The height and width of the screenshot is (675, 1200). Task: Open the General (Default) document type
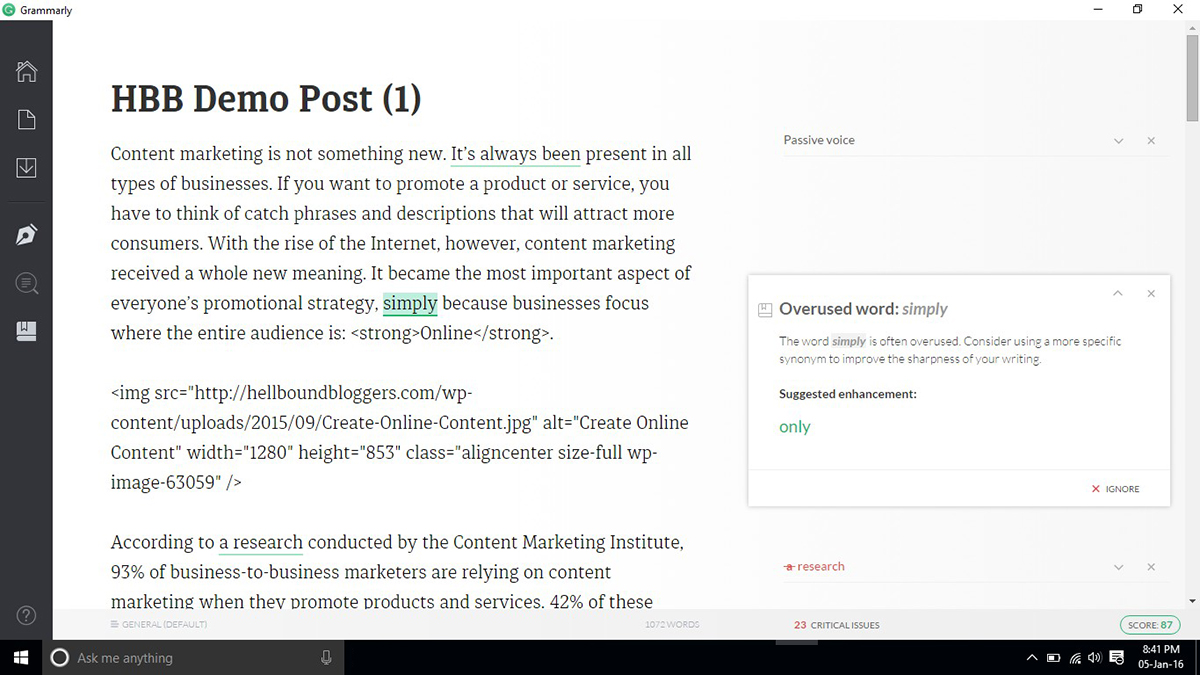(x=159, y=625)
